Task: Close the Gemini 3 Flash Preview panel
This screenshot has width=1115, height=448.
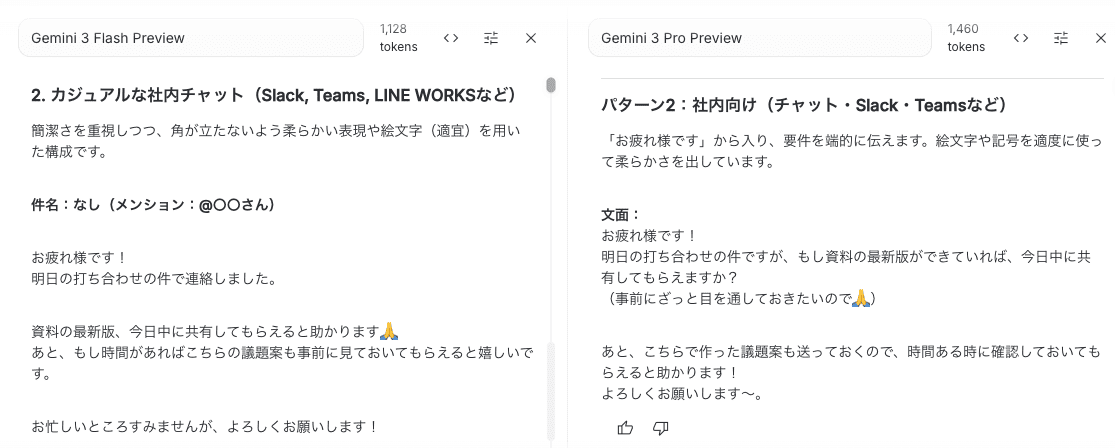Action: tap(530, 38)
